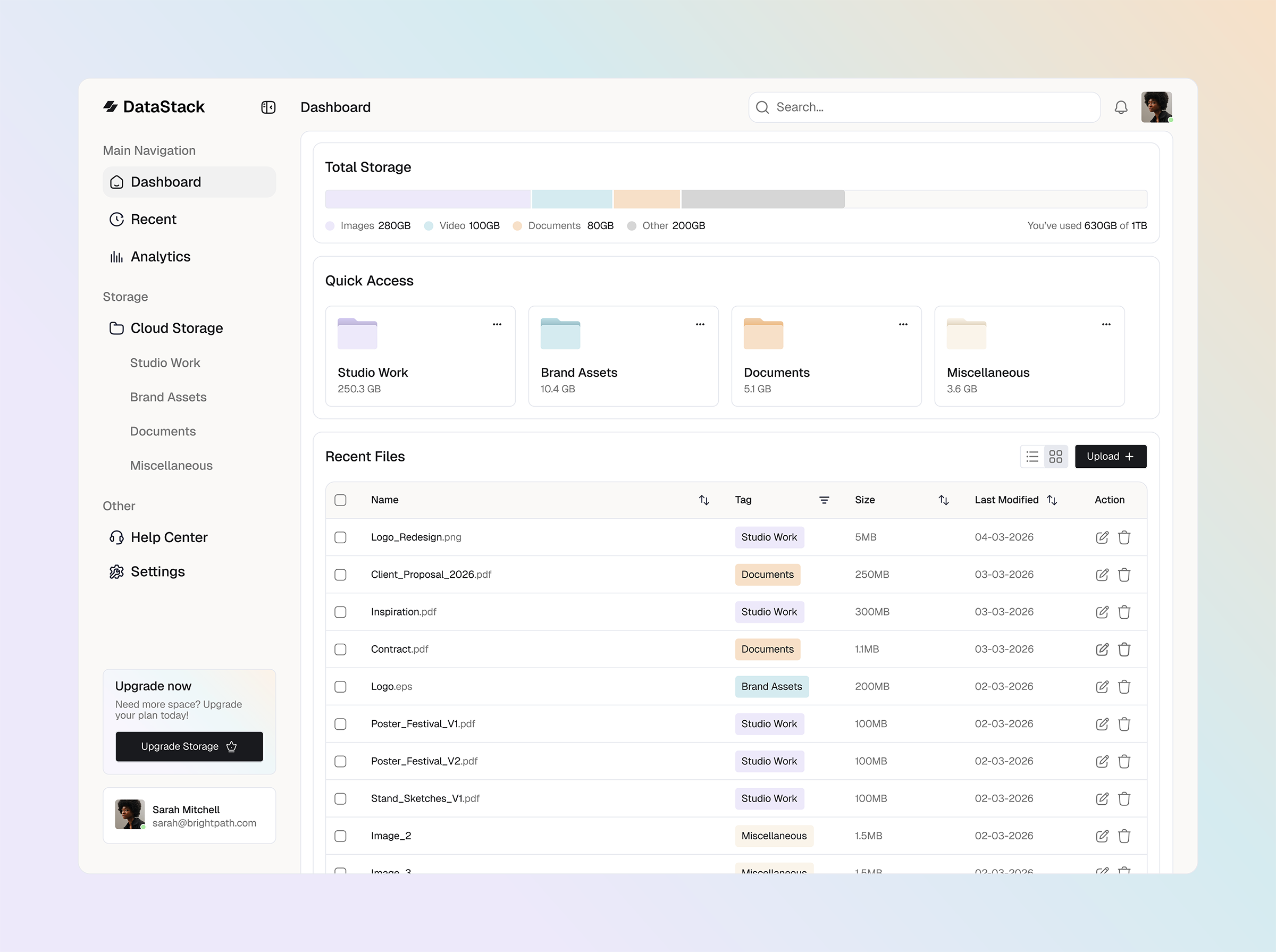Open Studio Work folder options menu
This screenshot has height=952, width=1276.
click(x=497, y=324)
